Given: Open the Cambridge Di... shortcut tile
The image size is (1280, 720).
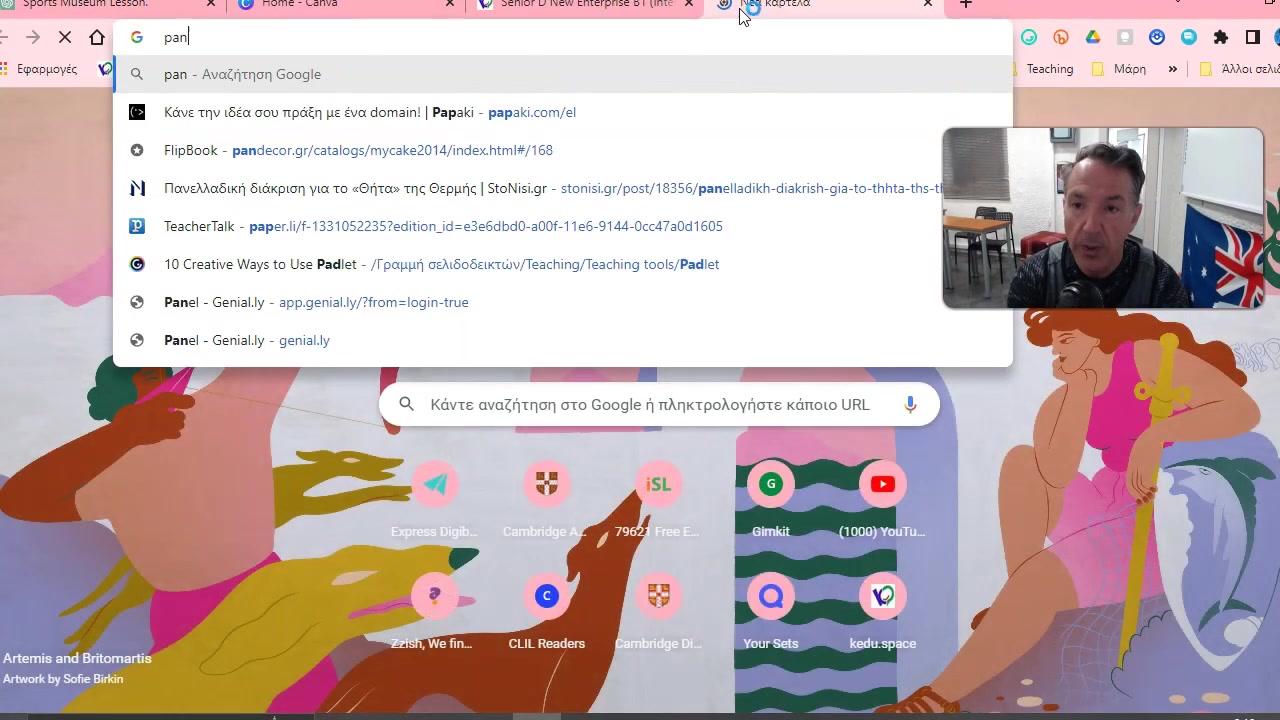Looking at the screenshot, I should tap(658, 611).
